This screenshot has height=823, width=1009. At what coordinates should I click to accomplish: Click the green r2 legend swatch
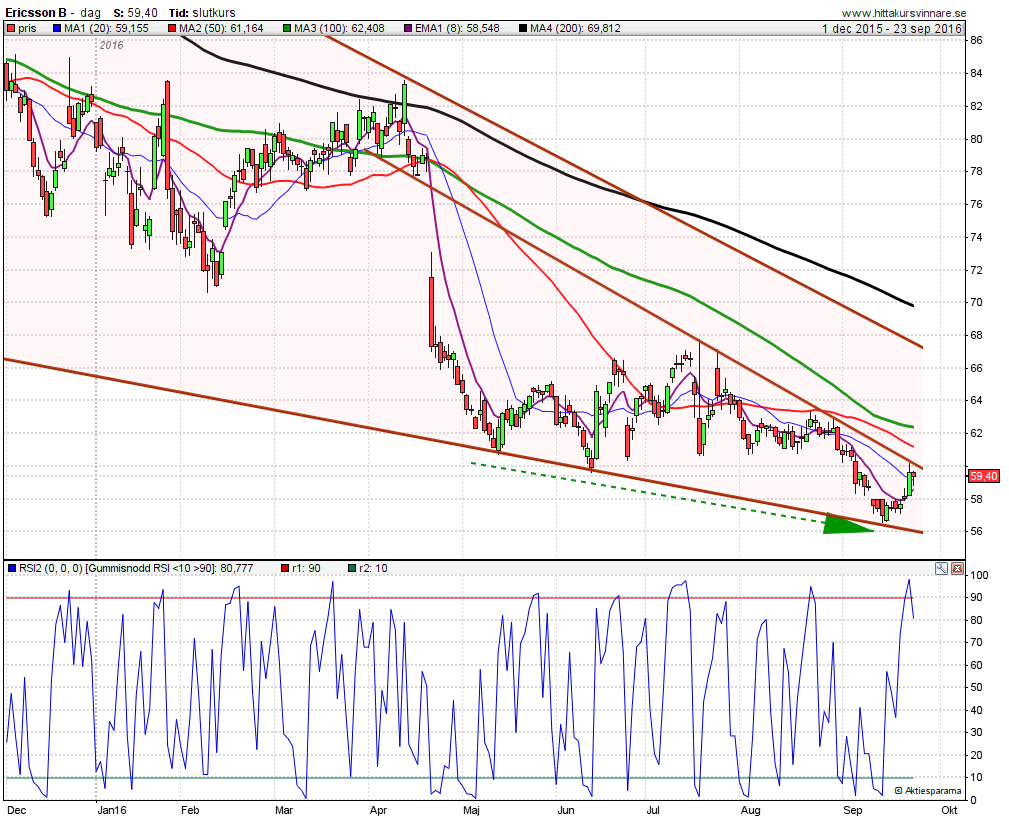tap(351, 568)
